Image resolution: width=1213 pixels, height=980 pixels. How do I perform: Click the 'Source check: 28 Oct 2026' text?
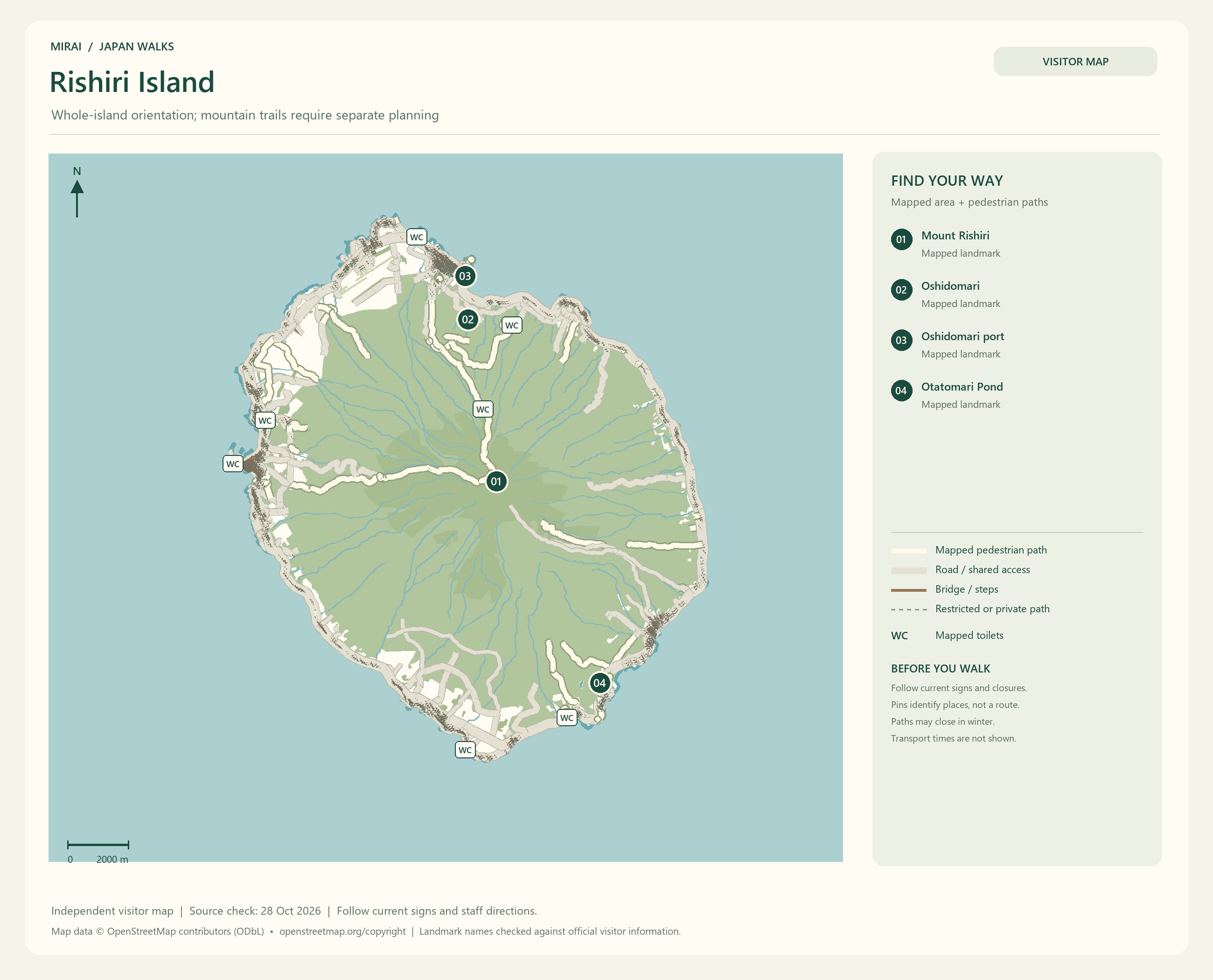255,910
